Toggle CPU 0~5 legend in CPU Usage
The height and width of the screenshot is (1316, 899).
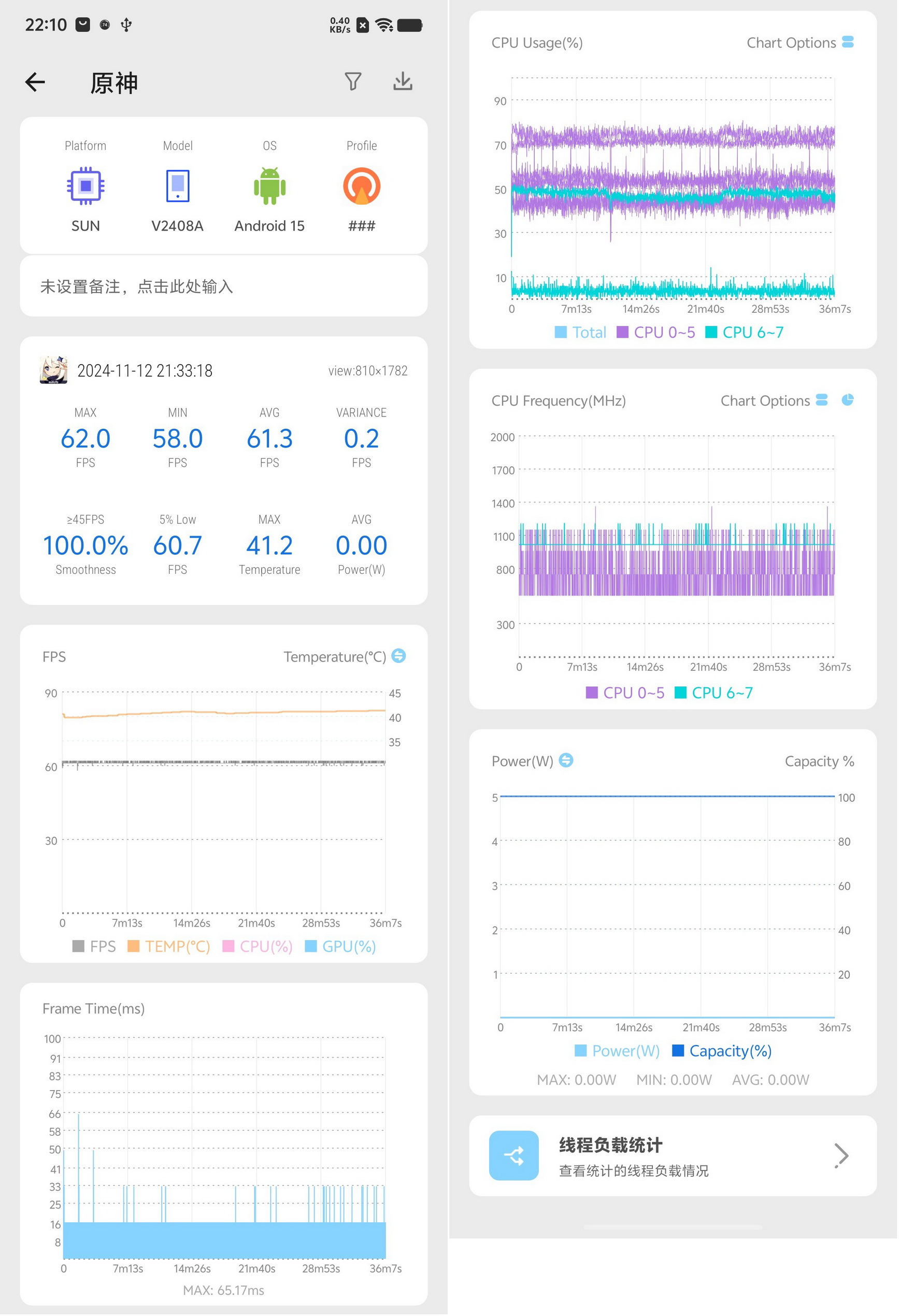click(656, 332)
